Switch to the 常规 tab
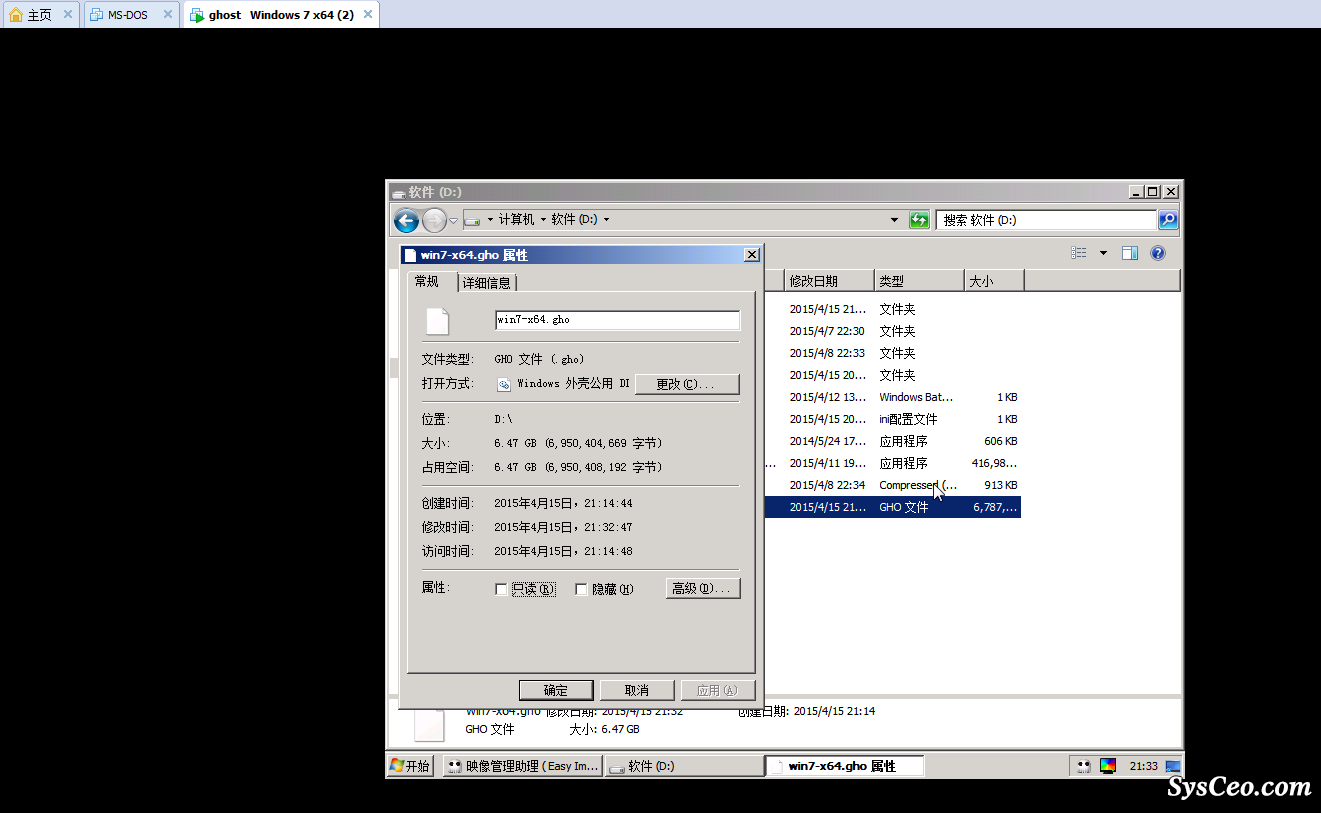This screenshot has width=1321, height=813. point(428,281)
